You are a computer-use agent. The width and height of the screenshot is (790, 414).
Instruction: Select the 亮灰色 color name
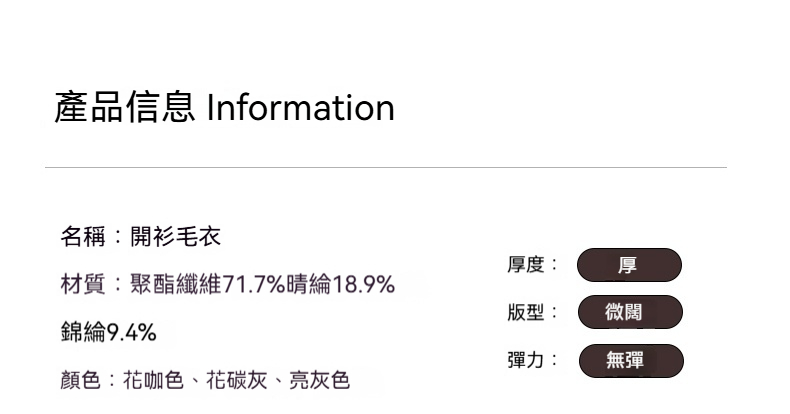click(x=319, y=380)
